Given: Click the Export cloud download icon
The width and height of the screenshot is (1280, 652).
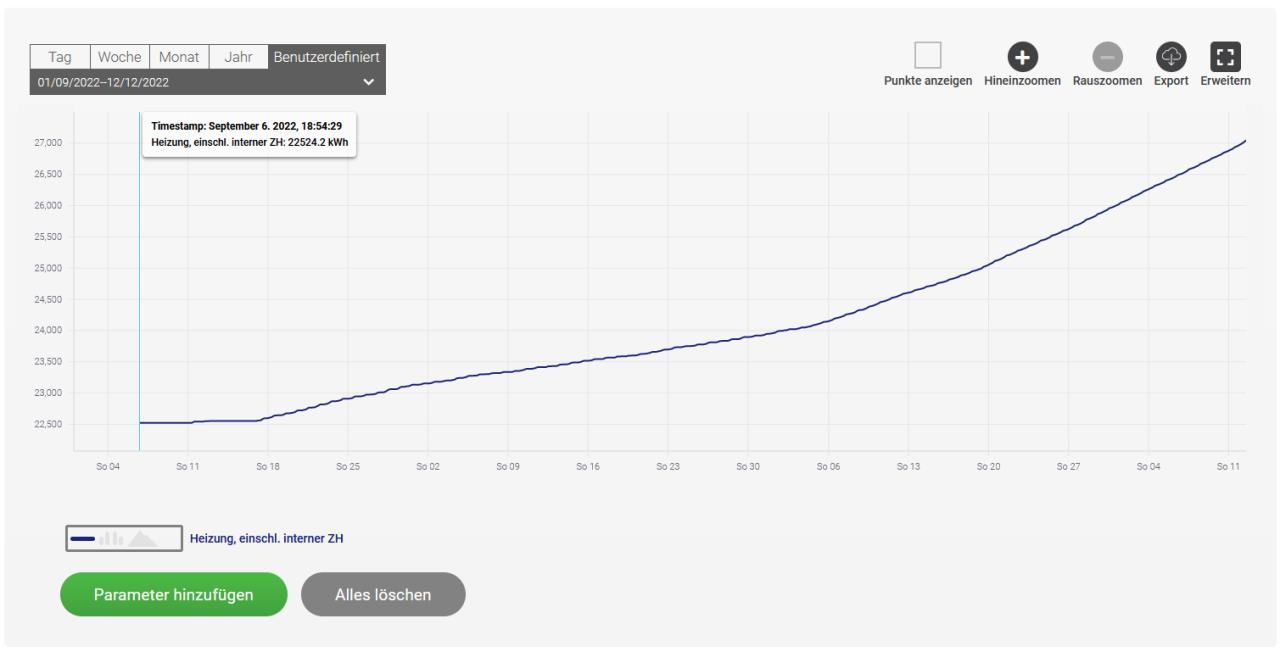Looking at the screenshot, I should click(1170, 56).
